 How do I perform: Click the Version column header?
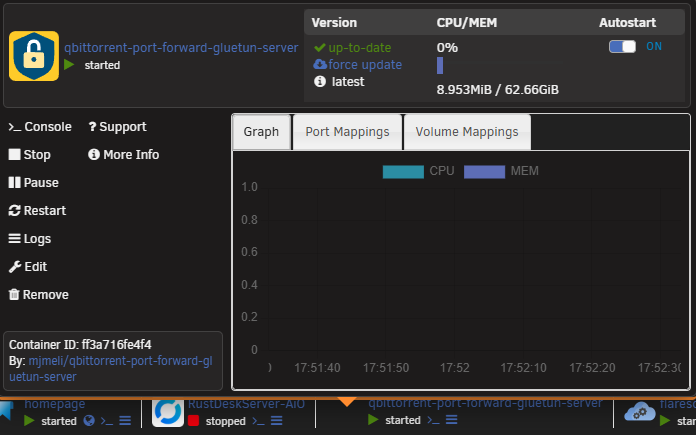point(334,23)
